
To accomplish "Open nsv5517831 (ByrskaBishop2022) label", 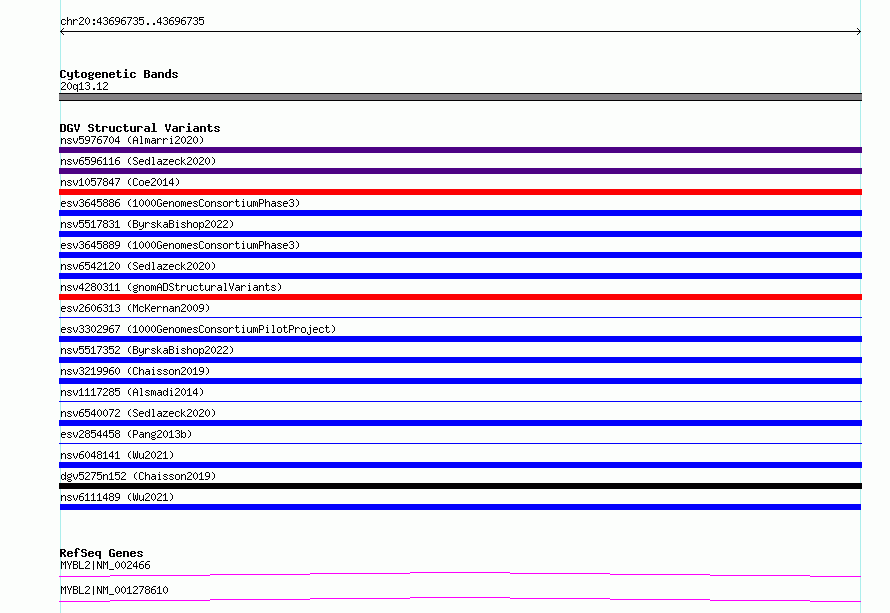I will 147,224.
